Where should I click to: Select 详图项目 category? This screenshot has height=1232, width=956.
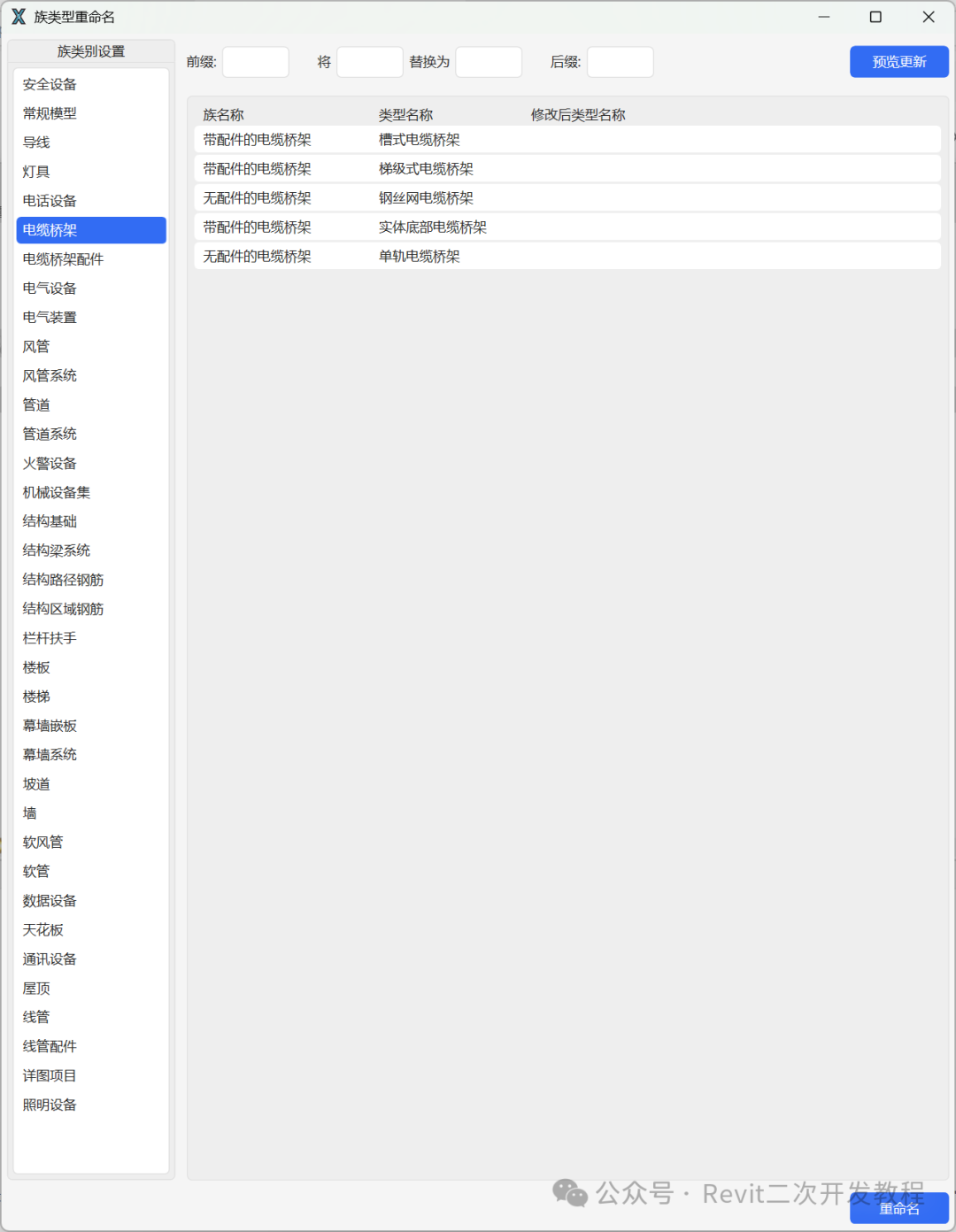click(x=91, y=1075)
